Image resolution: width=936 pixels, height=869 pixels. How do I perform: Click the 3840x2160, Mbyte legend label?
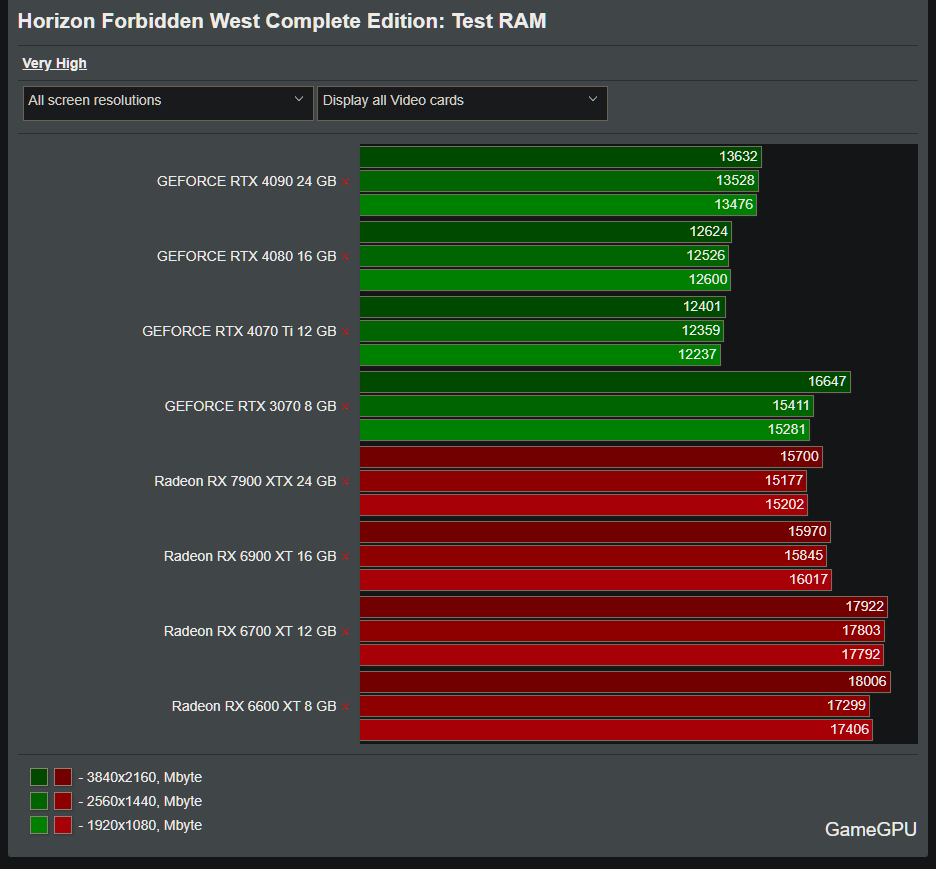pyautogui.click(x=140, y=777)
